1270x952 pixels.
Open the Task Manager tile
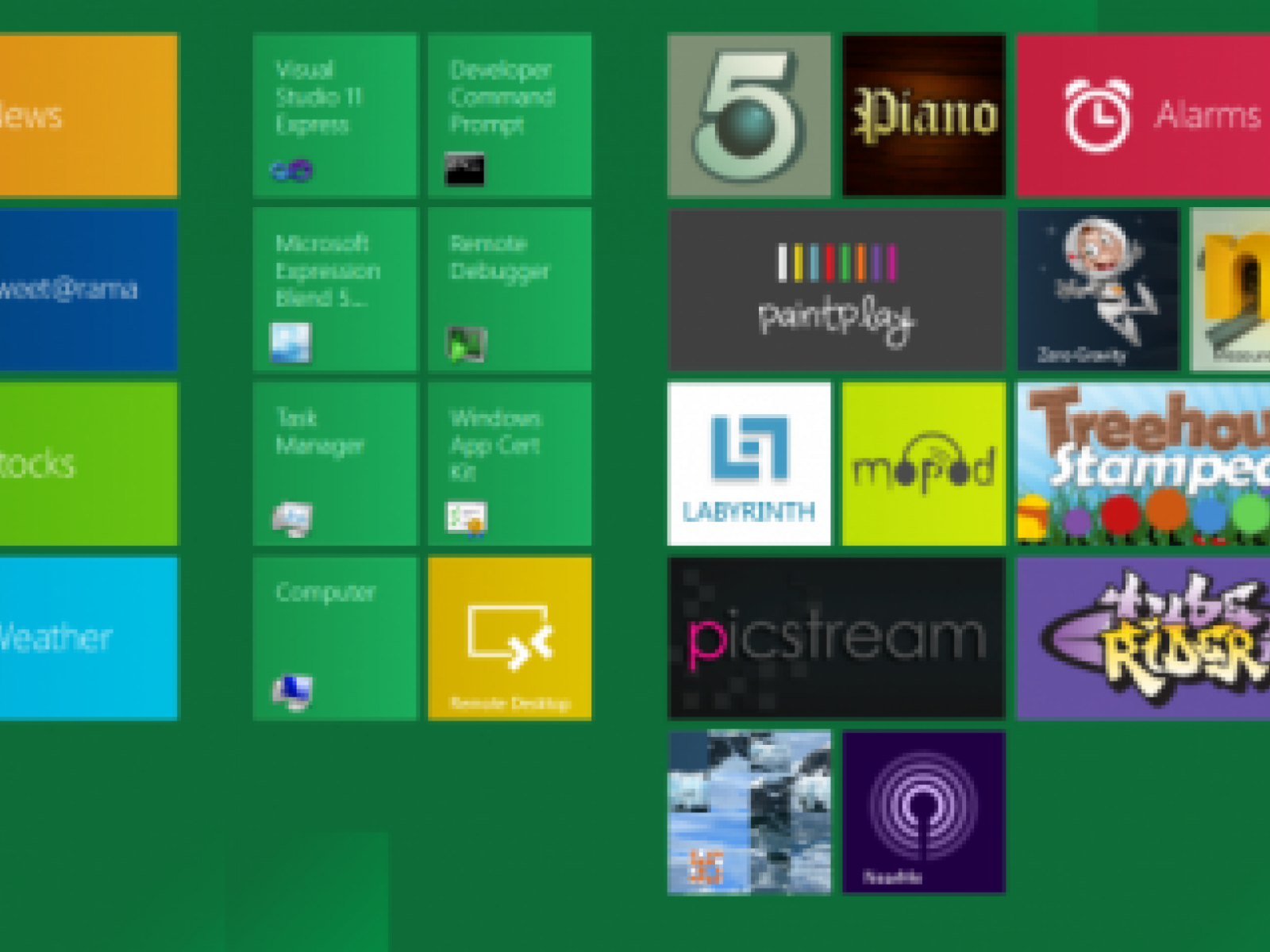pyautogui.click(x=335, y=464)
